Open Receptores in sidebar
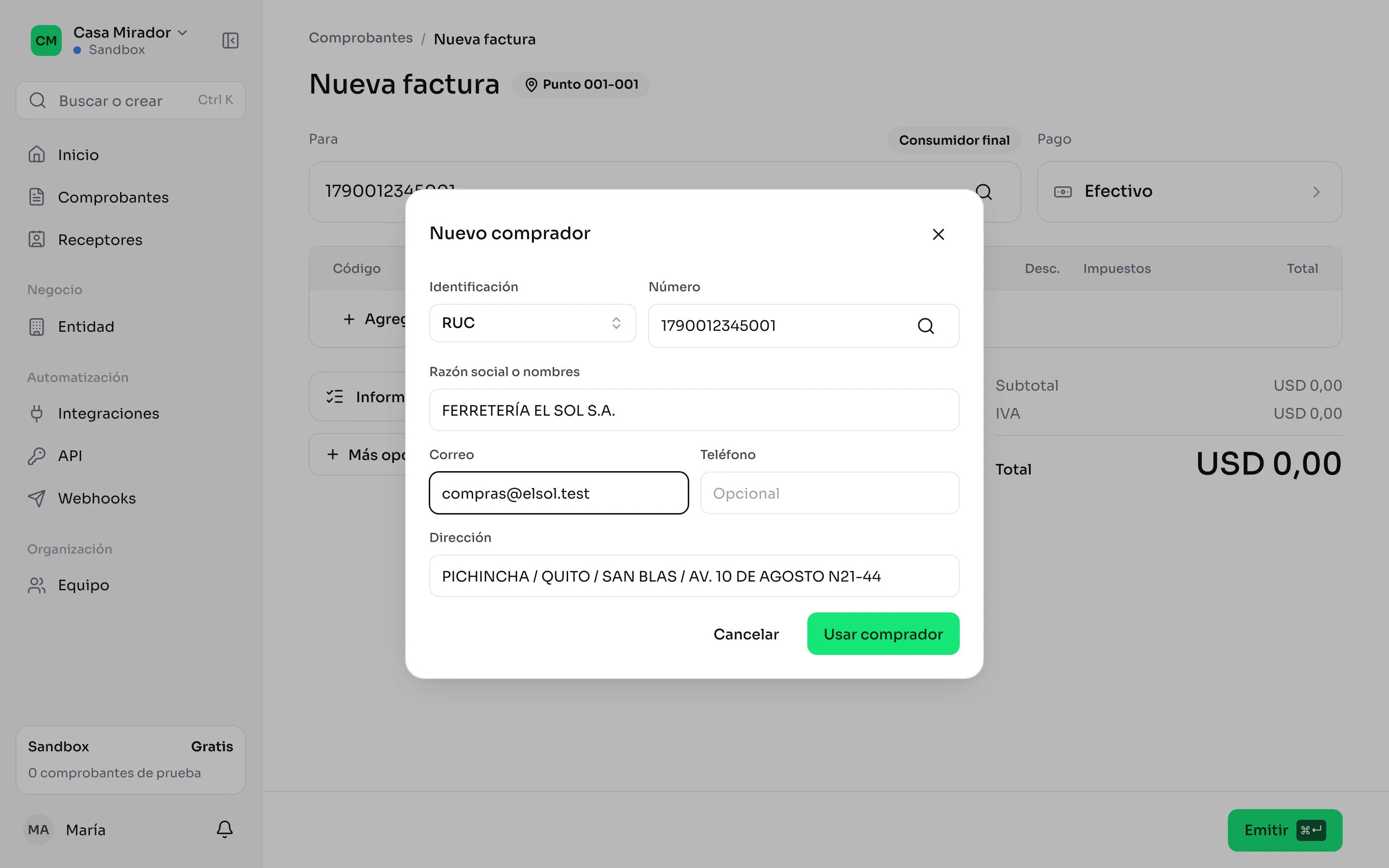1389x868 pixels. 131,239
